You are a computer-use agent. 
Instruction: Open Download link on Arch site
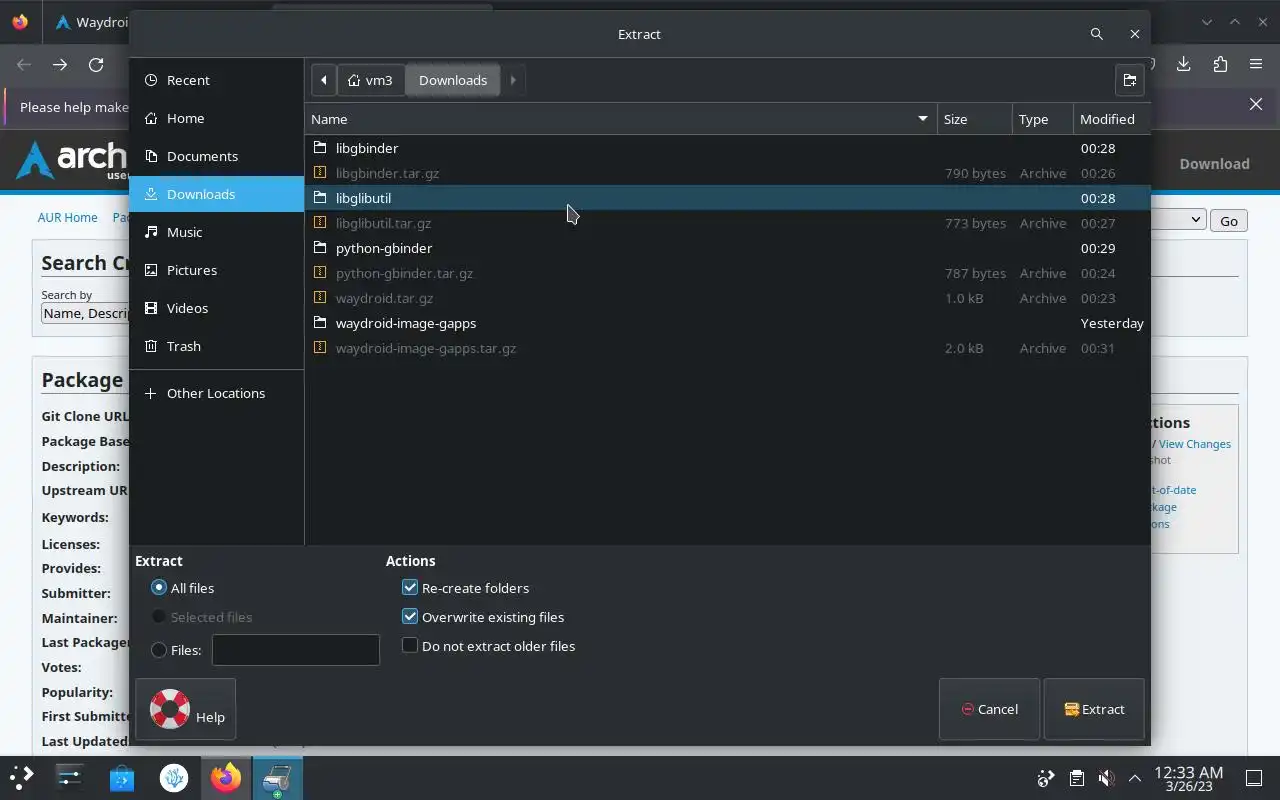[1214, 164]
